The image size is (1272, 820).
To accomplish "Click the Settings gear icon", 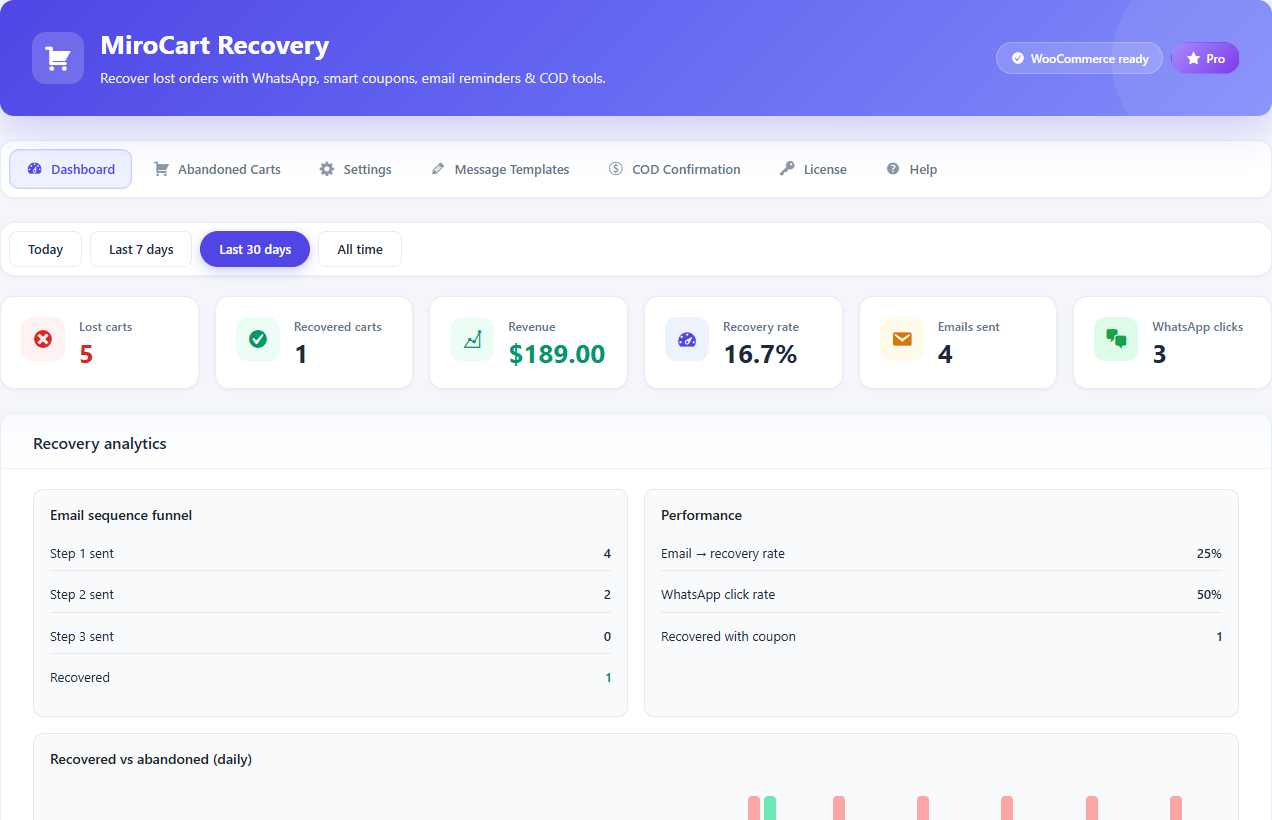I will pyautogui.click(x=327, y=169).
